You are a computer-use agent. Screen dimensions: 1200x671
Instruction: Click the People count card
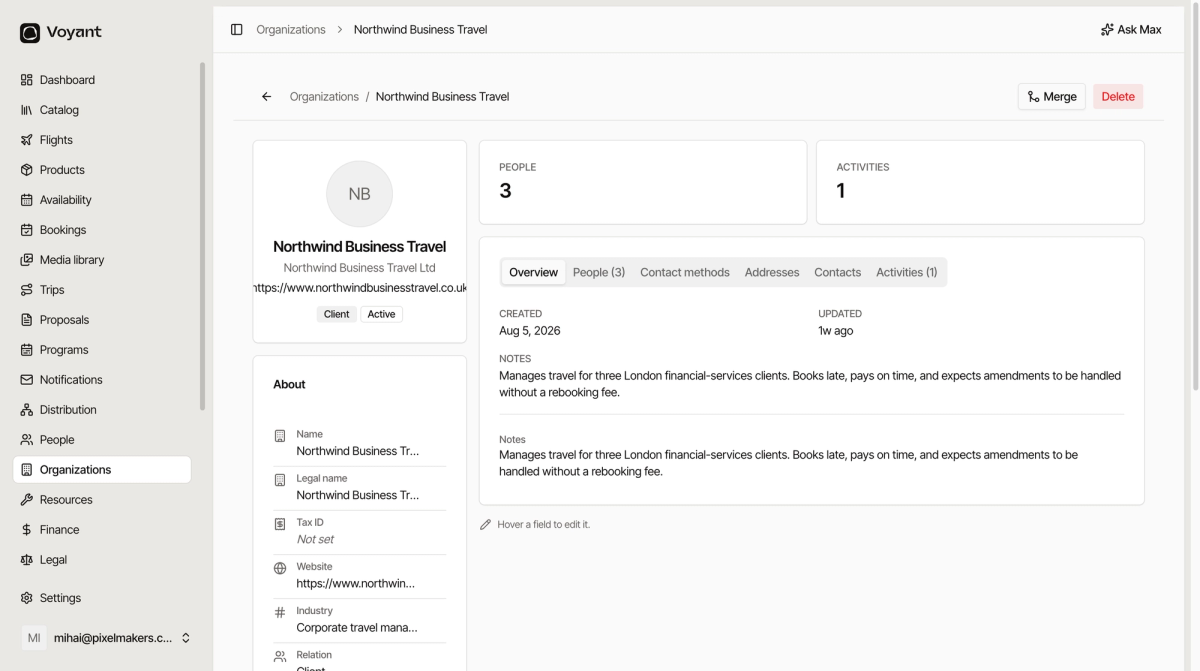643,182
